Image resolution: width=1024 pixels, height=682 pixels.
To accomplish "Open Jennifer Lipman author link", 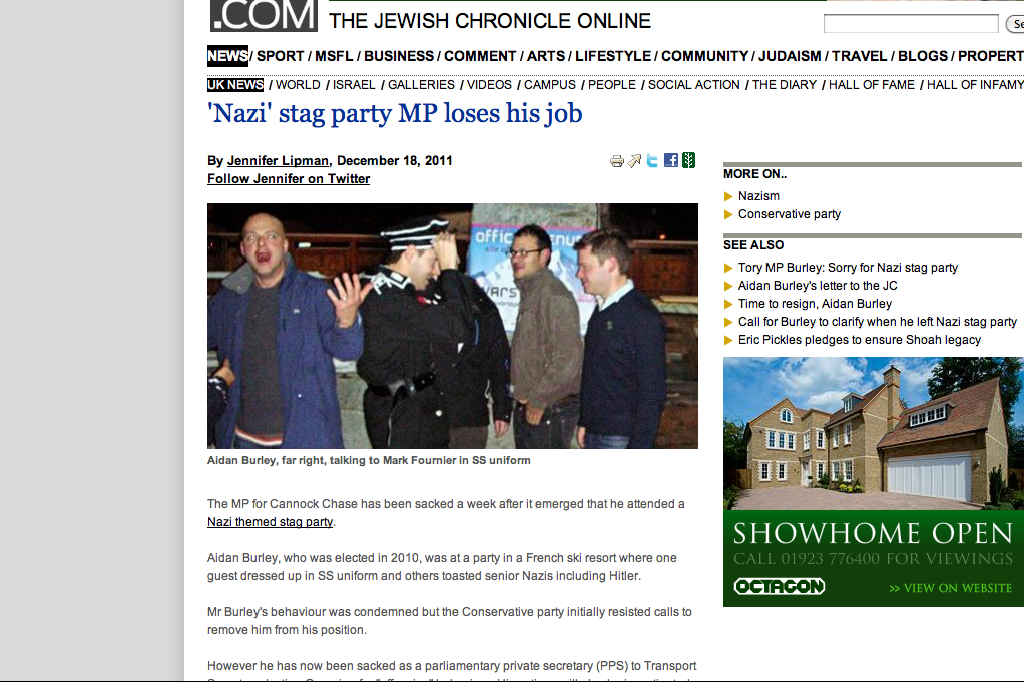I will [278, 161].
